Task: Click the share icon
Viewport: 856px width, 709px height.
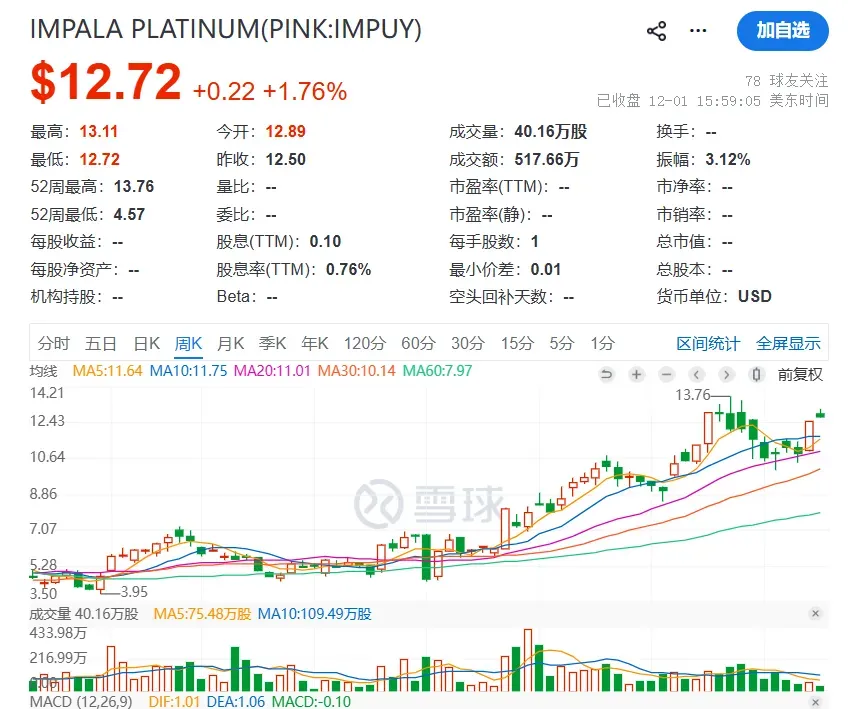Action: tap(656, 31)
